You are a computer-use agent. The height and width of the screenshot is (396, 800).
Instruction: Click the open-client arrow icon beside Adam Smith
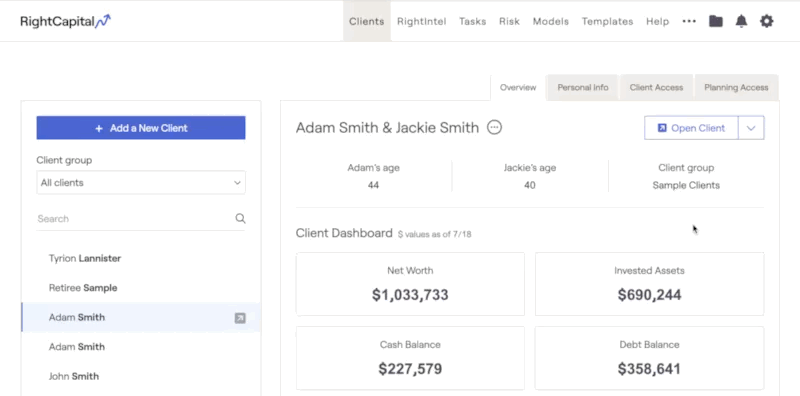[x=240, y=318]
